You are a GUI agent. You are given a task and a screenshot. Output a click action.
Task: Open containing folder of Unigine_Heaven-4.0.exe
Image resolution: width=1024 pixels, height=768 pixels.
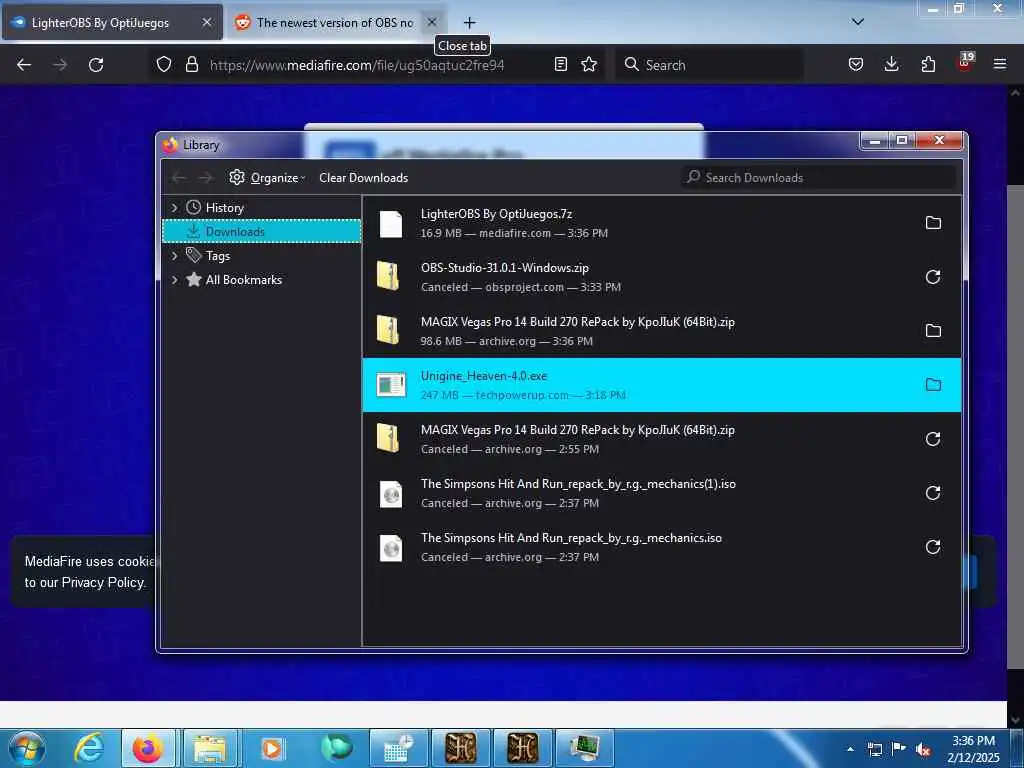pos(933,385)
